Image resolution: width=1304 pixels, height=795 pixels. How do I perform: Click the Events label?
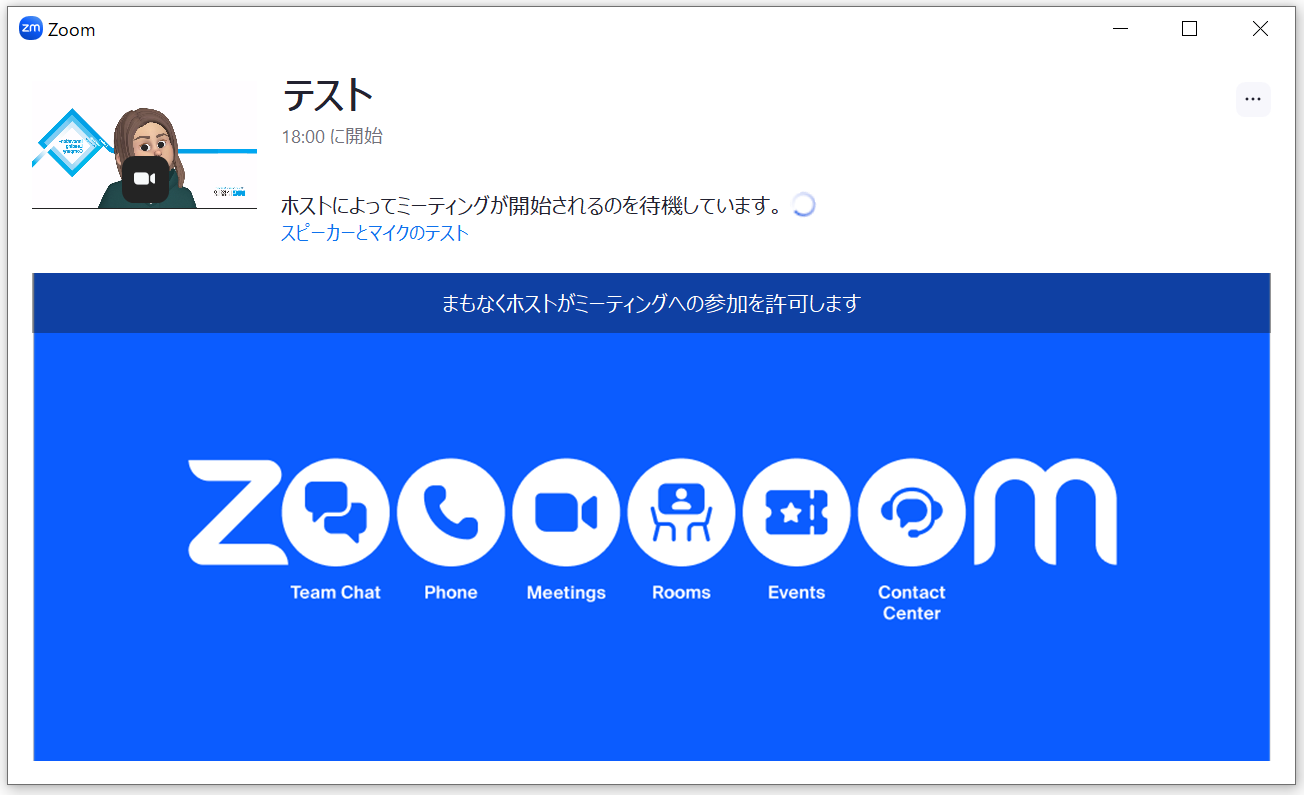click(x=797, y=592)
